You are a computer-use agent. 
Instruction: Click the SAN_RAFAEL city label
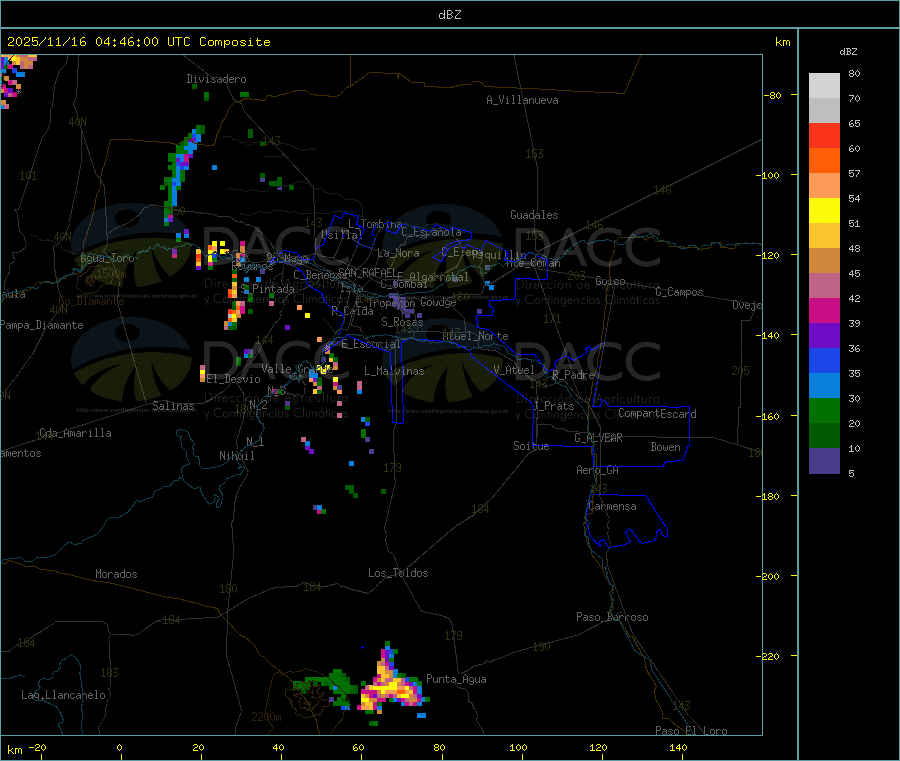(367, 272)
